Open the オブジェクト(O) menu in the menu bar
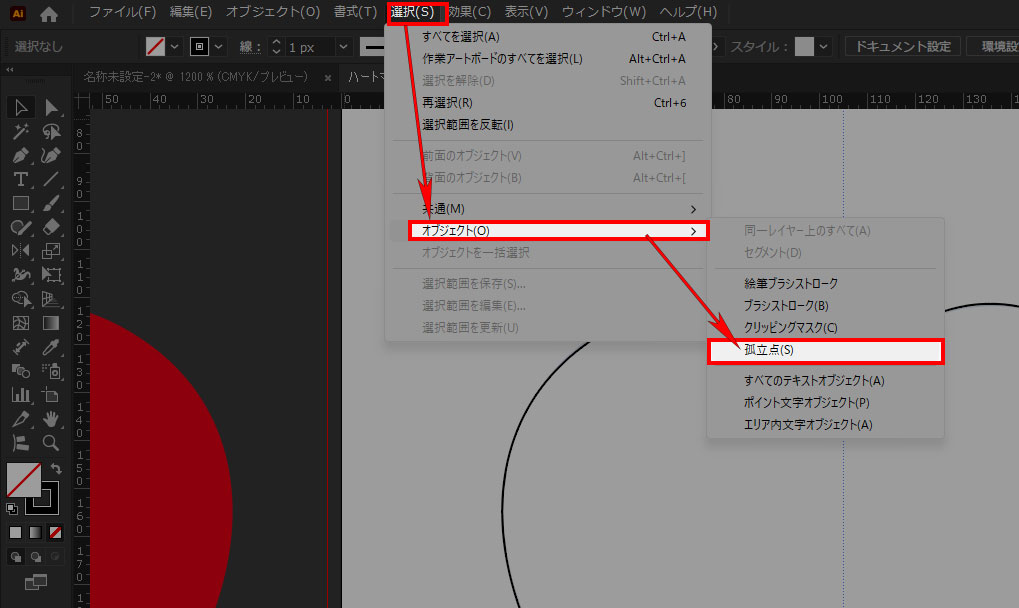The image size is (1019, 608). point(273,12)
